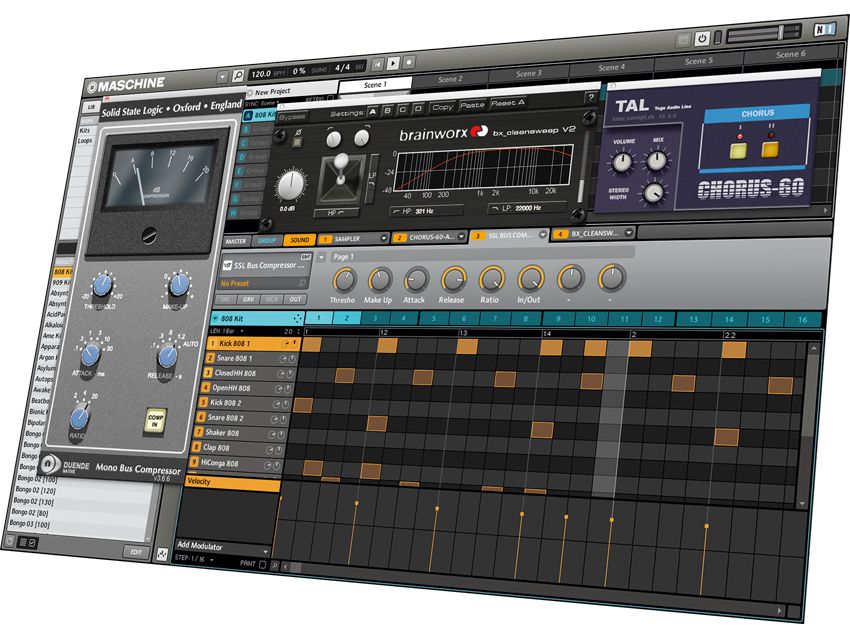The image size is (850, 638).
Task: Toggle the PRINT checkbox
Action: [263, 564]
